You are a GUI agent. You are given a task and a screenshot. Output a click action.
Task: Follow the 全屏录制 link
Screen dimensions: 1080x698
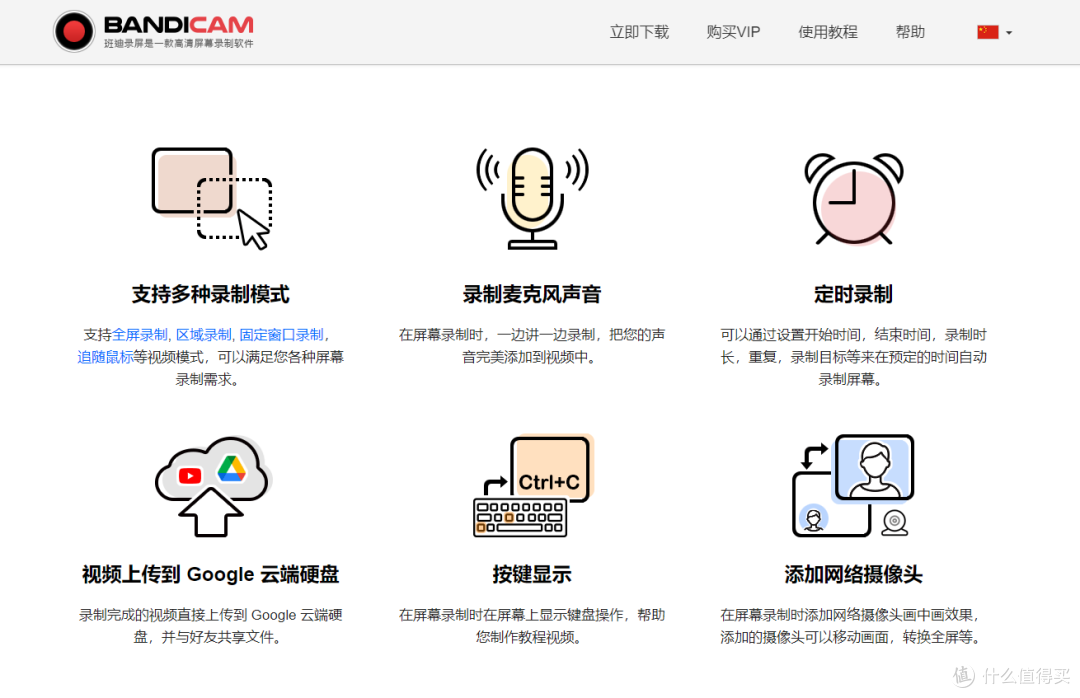click(x=140, y=335)
